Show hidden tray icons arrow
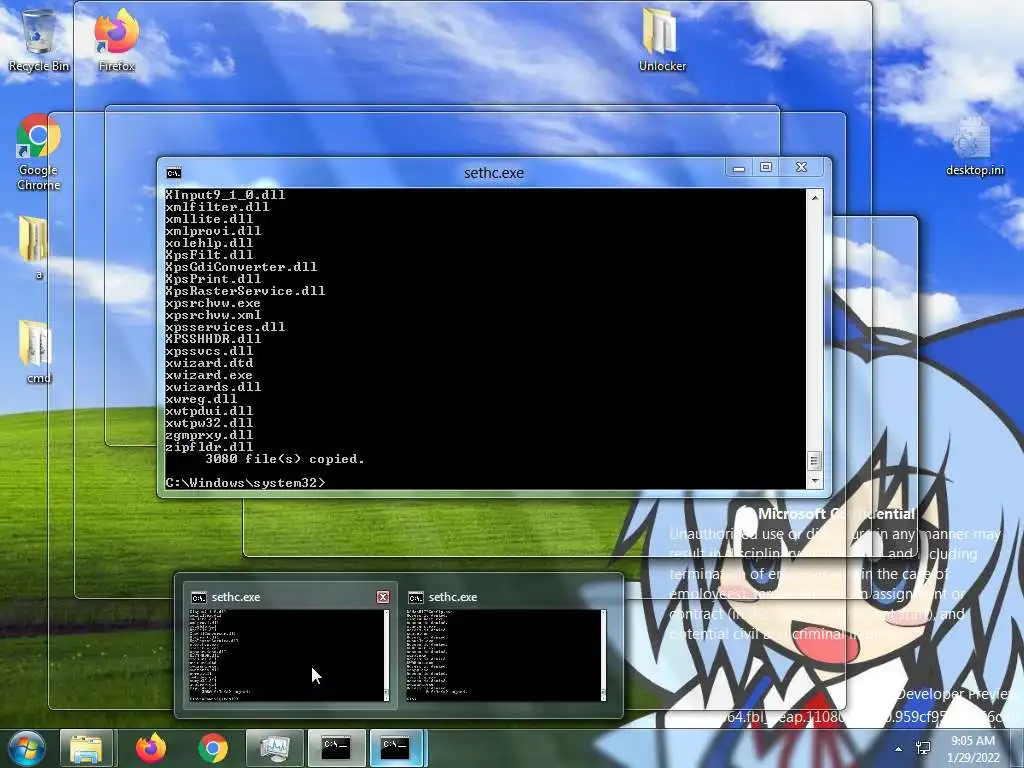Viewport: 1024px width, 768px height. click(899, 749)
